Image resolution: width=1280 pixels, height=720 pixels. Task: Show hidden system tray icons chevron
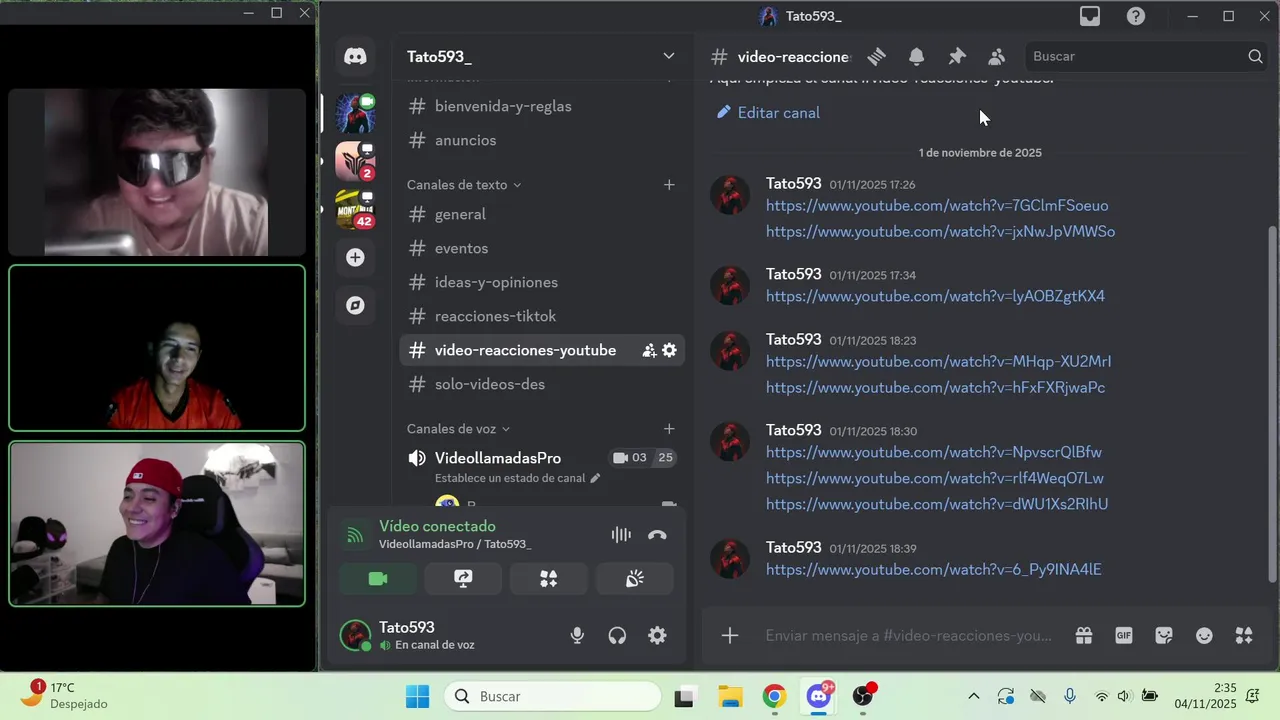973,696
